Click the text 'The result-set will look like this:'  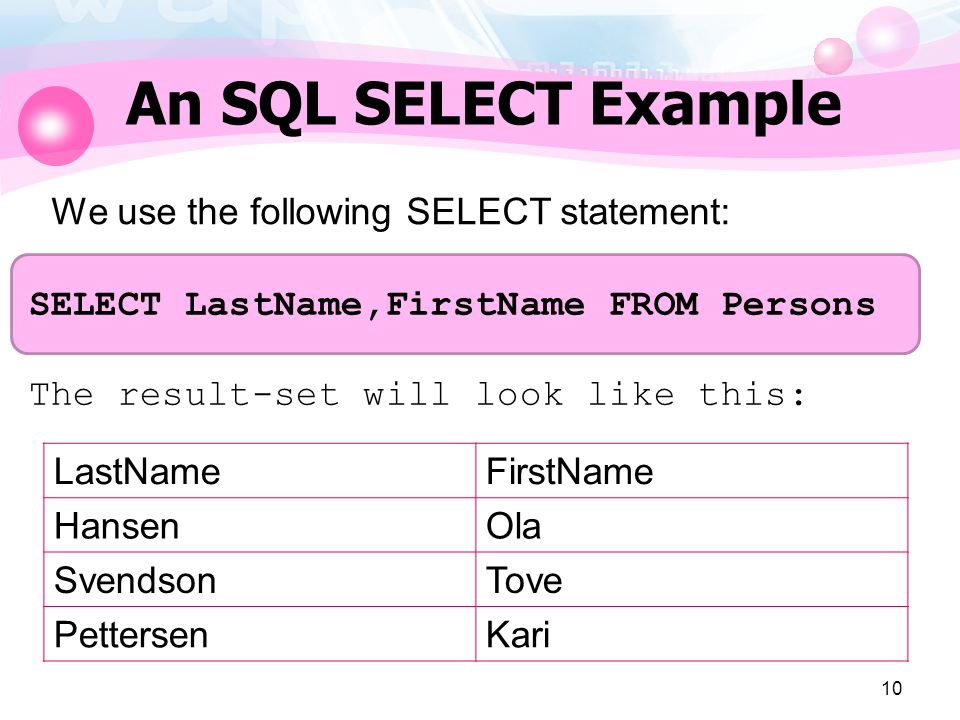point(418,394)
